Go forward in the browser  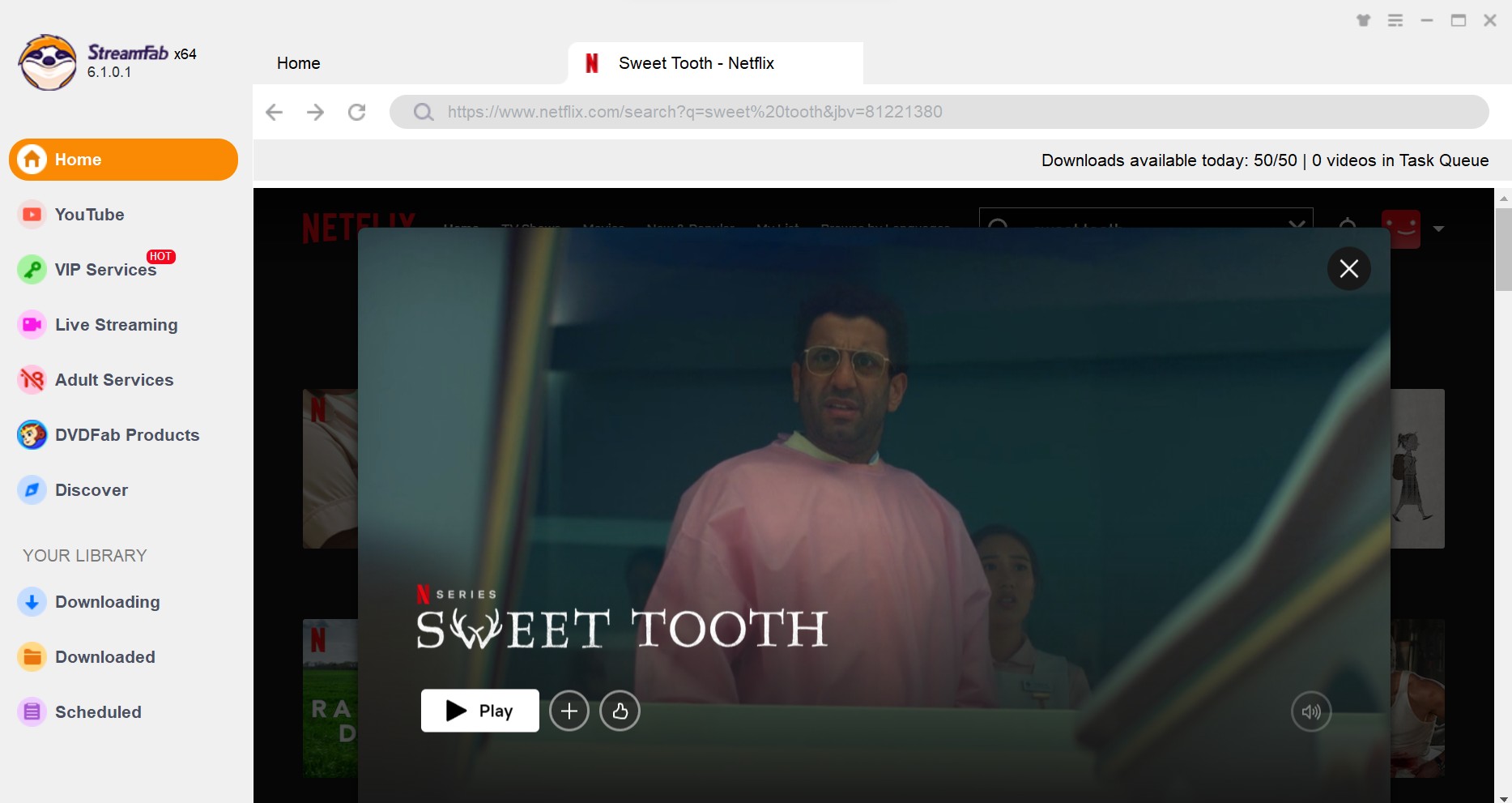pos(316,112)
